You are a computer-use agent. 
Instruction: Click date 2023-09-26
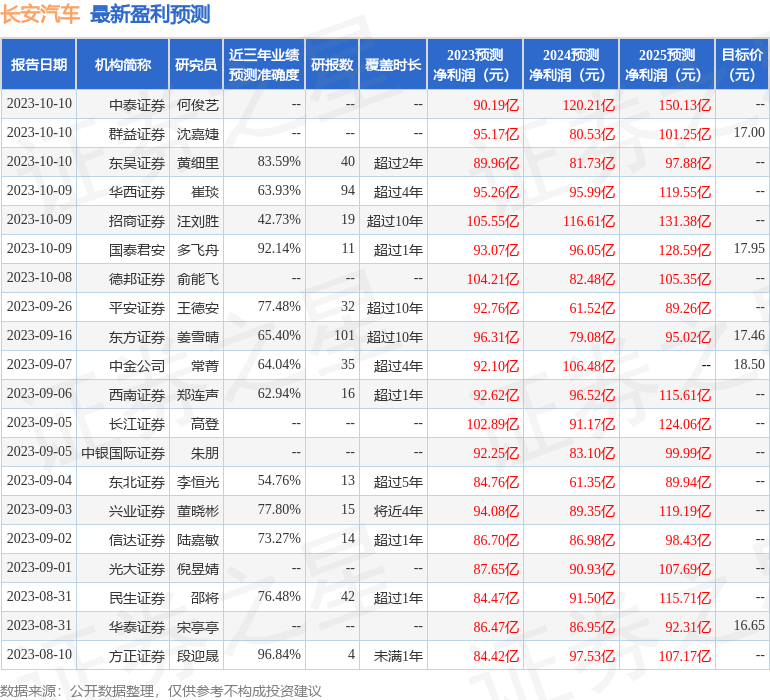[39, 307]
